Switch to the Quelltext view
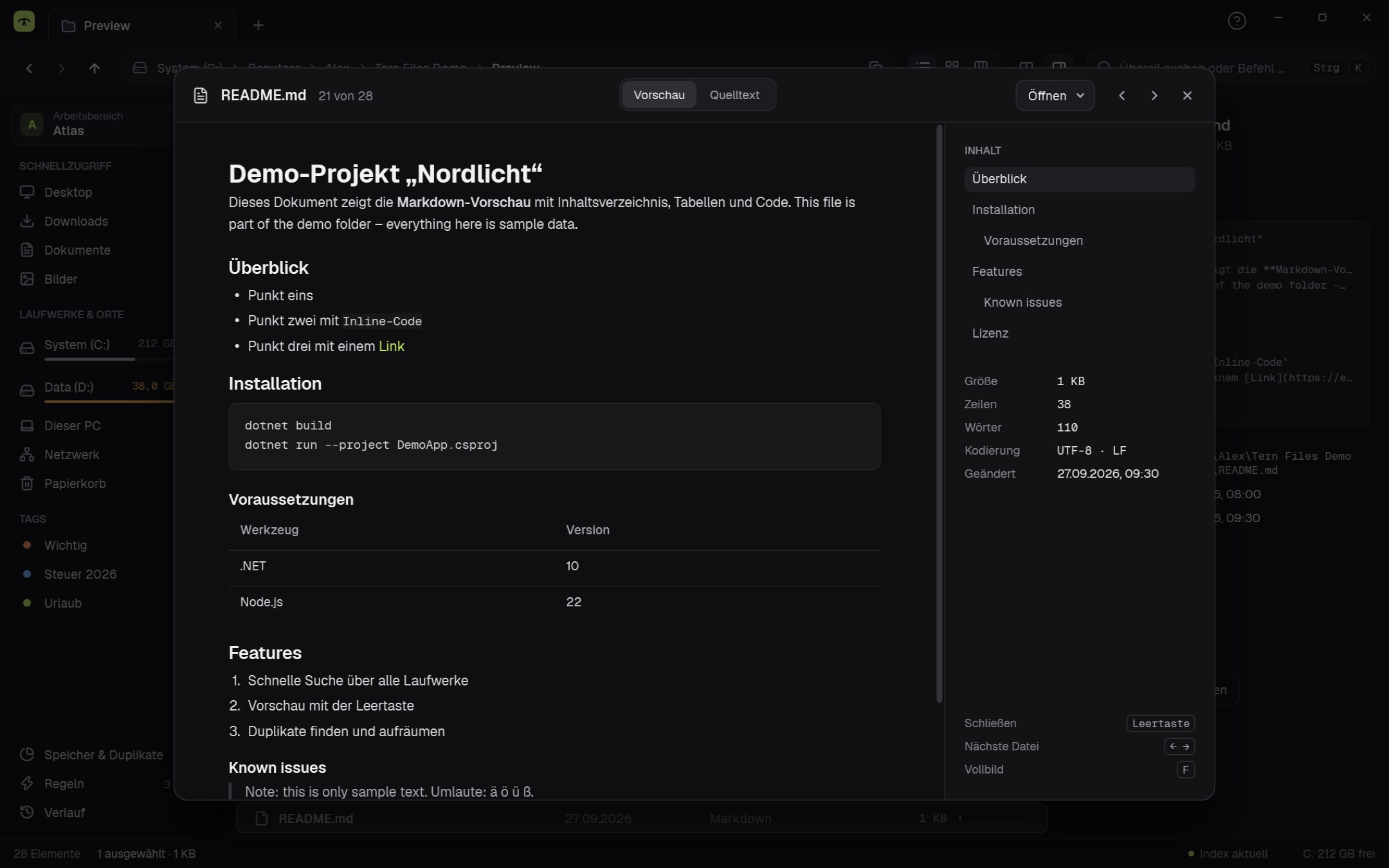 (x=734, y=95)
